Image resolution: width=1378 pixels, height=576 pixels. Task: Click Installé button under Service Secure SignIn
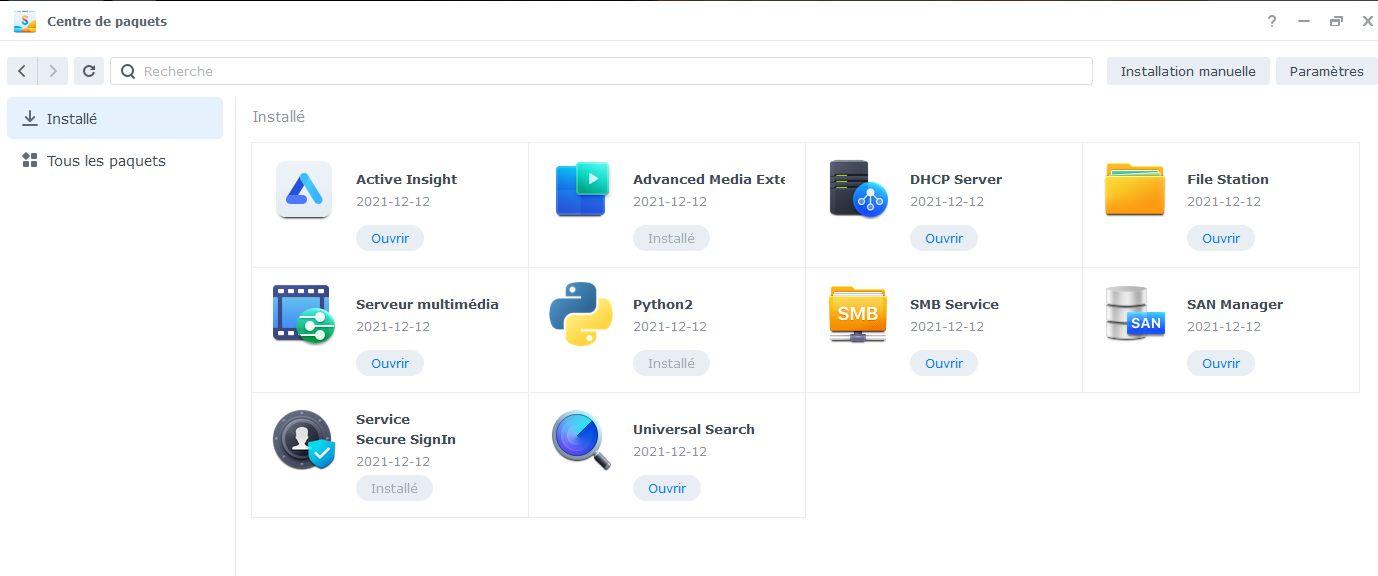pyautogui.click(x=394, y=488)
